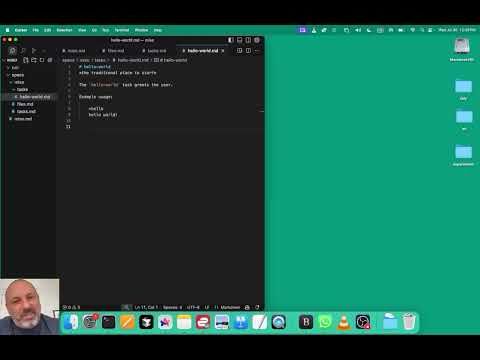
Task: Click New Folder icon in explorer header
Action: coord(34,60)
